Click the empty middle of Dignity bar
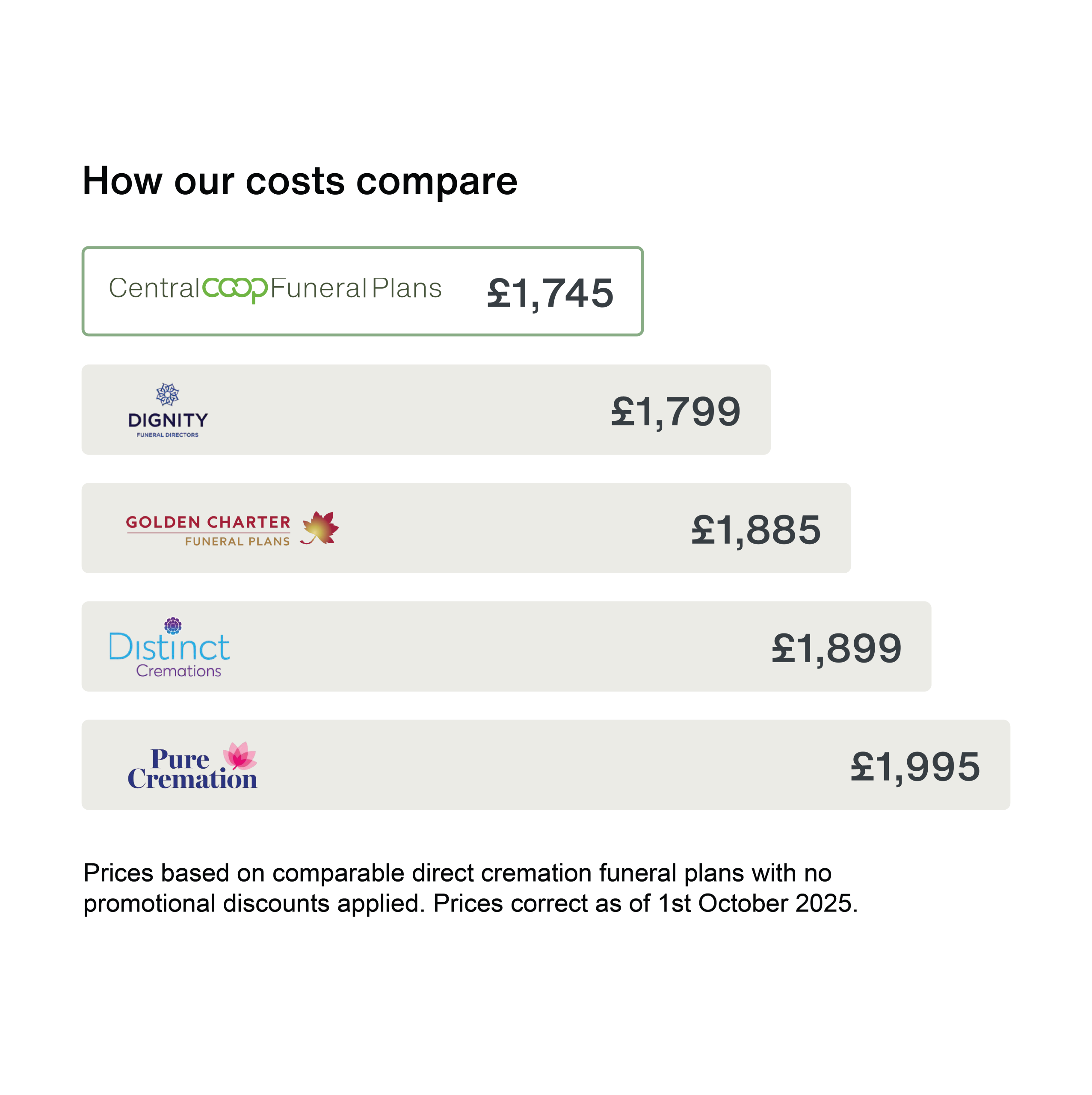This screenshot has height=1095, width=1092. tap(408, 410)
